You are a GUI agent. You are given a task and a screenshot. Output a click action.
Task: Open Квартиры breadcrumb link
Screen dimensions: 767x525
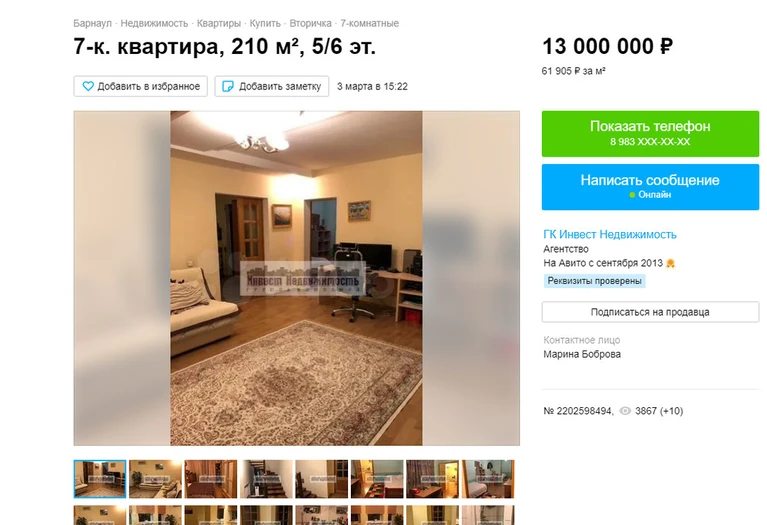click(219, 23)
